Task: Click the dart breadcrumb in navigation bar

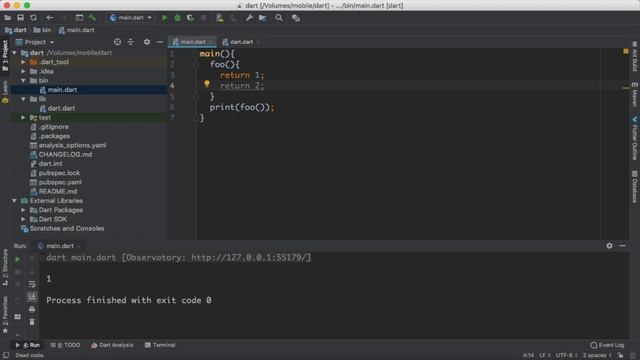Action: pyautogui.click(x=16, y=30)
